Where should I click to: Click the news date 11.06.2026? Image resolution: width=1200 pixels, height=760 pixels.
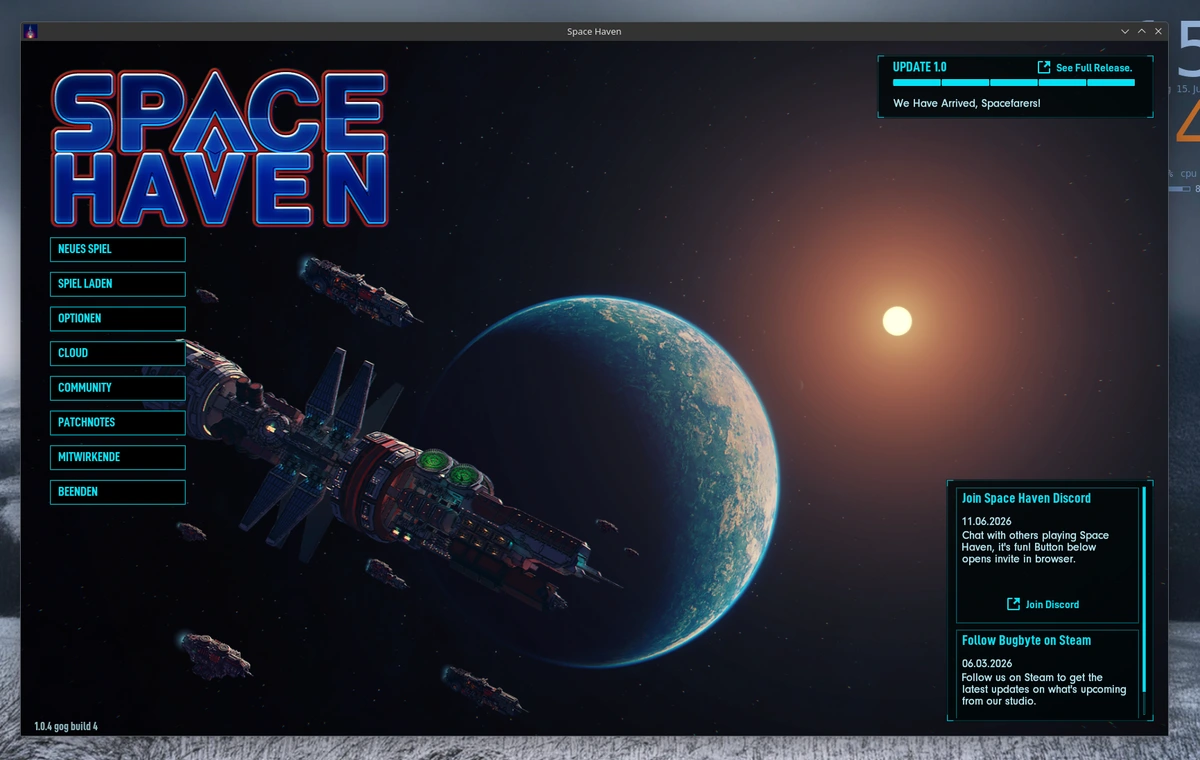click(987, 522)
